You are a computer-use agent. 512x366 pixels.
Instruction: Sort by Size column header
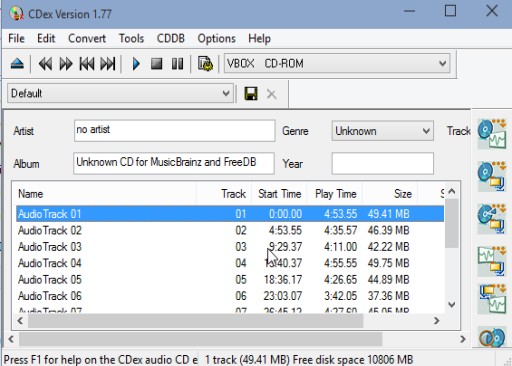[x=390, y=194]
